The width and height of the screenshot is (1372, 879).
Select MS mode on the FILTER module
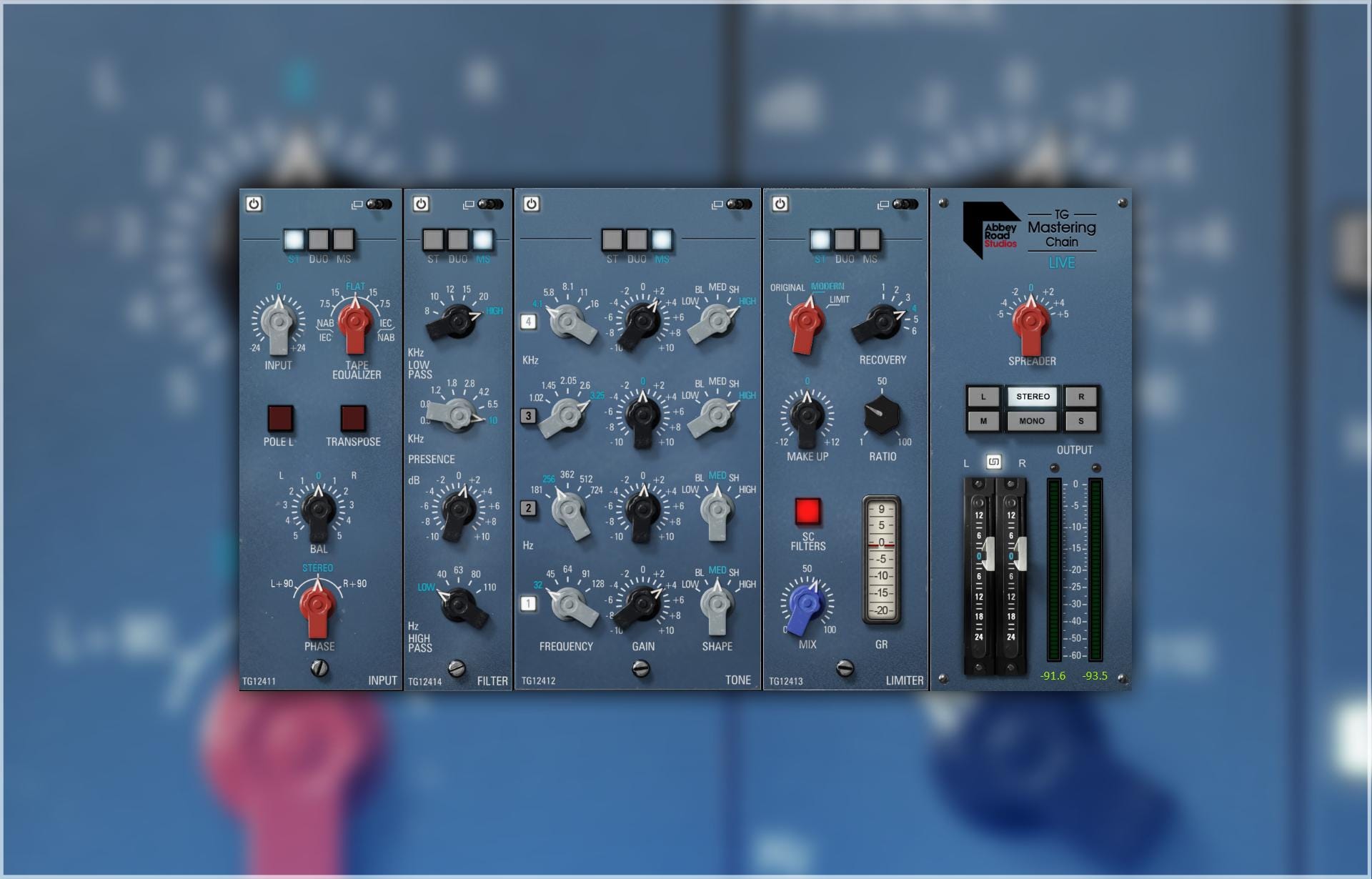(x=483, y=239)
